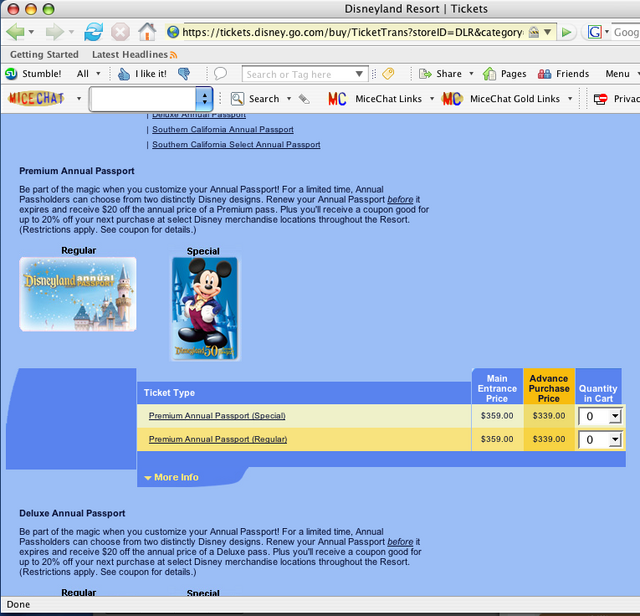Click the Special Mickey passport card image
This screenshot has height=616, width=640.
click(205, 309)
